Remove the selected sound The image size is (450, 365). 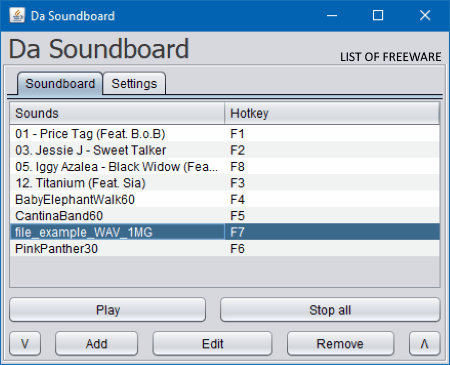pos(340,343)
